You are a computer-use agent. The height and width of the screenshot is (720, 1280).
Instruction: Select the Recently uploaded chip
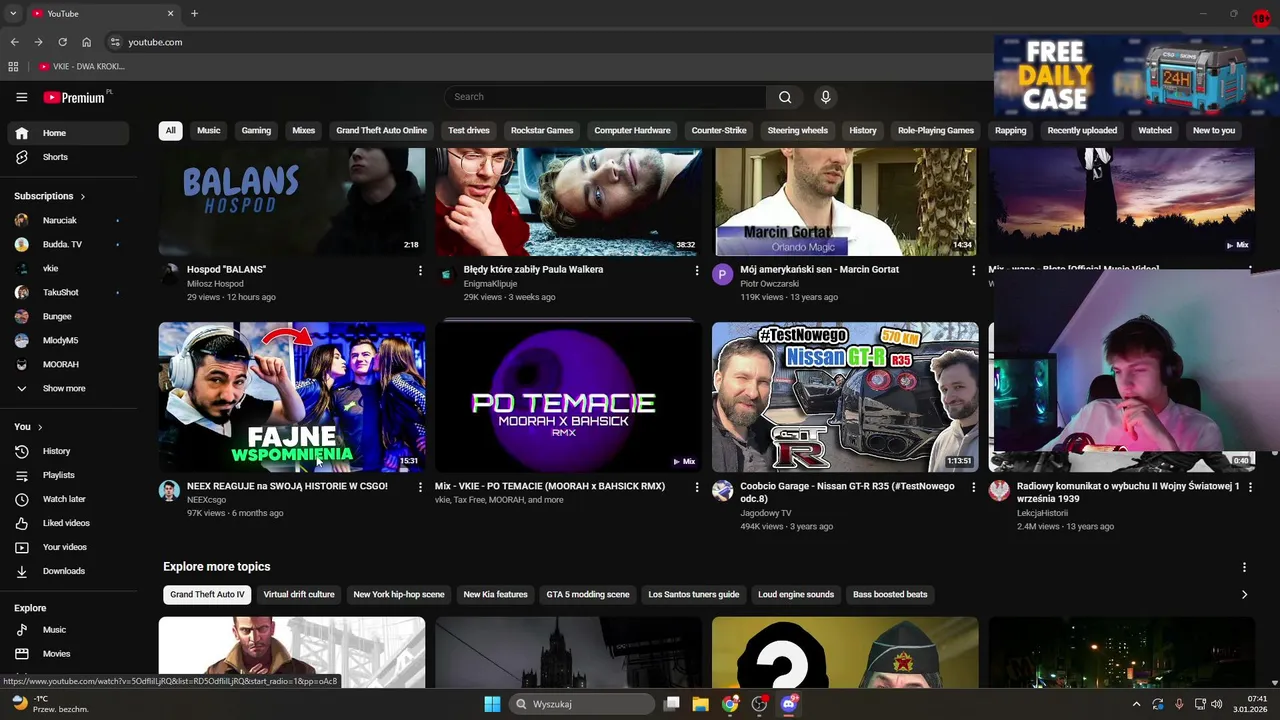[1082, 131]
